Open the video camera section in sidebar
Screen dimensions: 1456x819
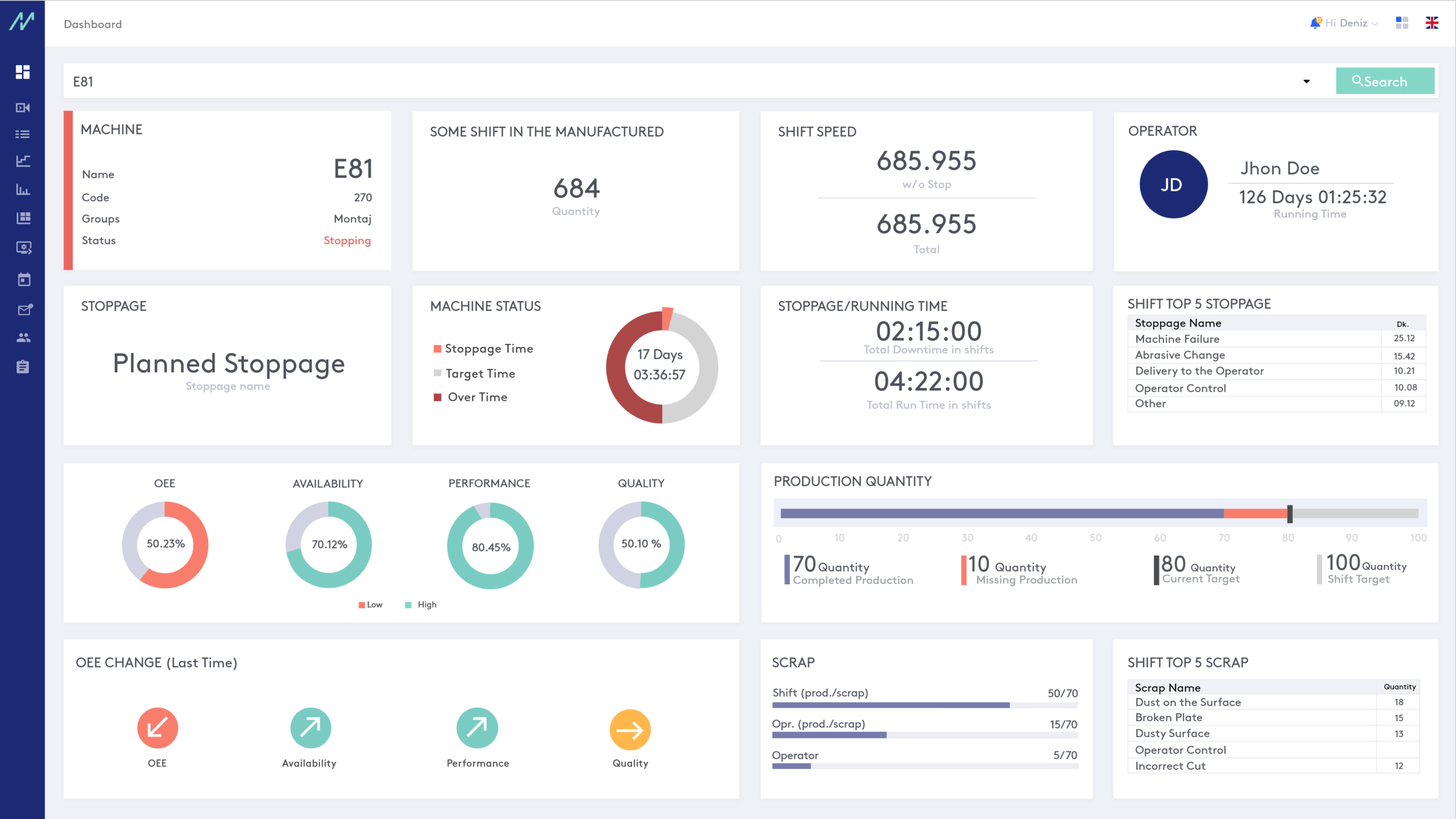coord(23,107)
